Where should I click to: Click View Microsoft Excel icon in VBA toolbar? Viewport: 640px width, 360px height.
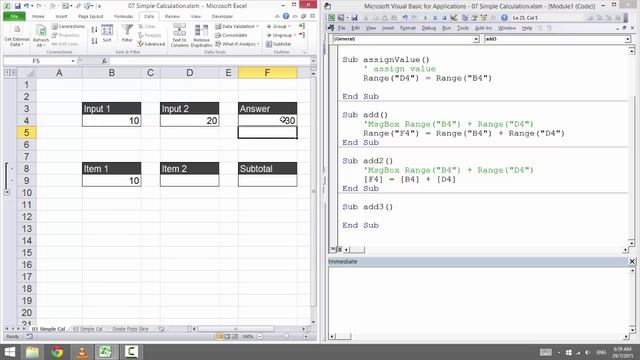[x=331, y=18]
